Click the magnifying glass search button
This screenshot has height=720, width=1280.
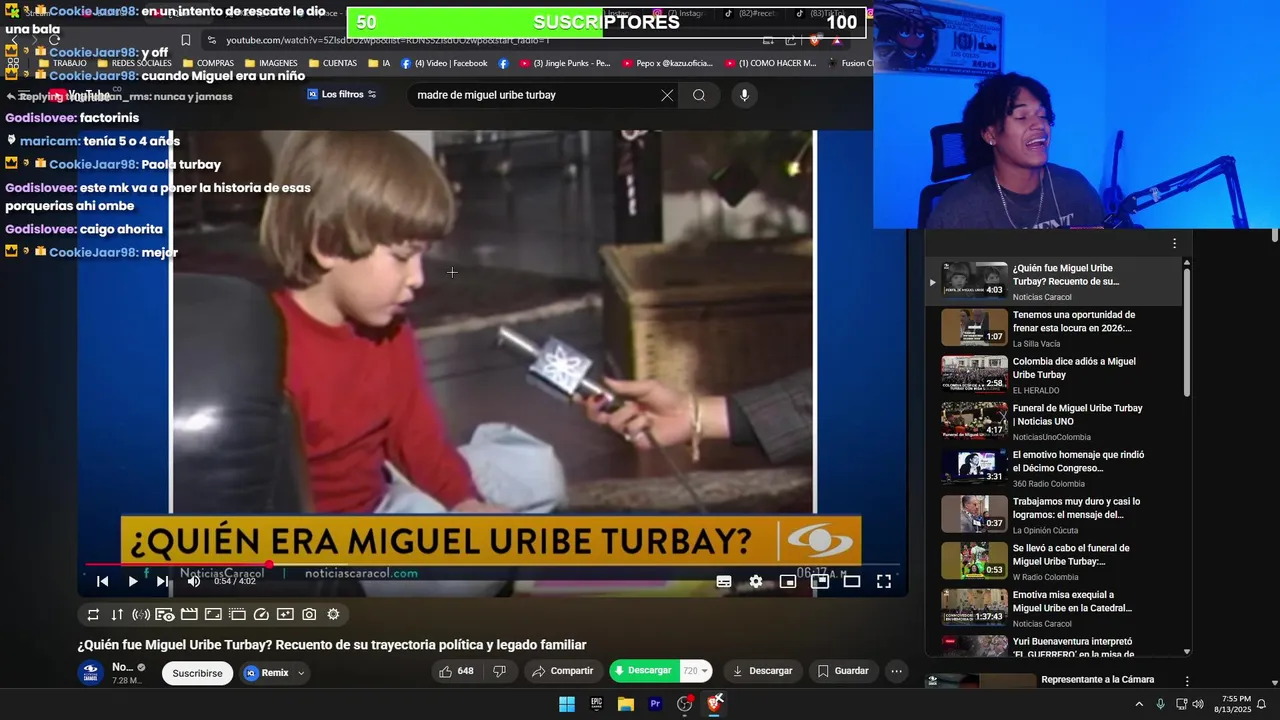click(x=699, y=95)
